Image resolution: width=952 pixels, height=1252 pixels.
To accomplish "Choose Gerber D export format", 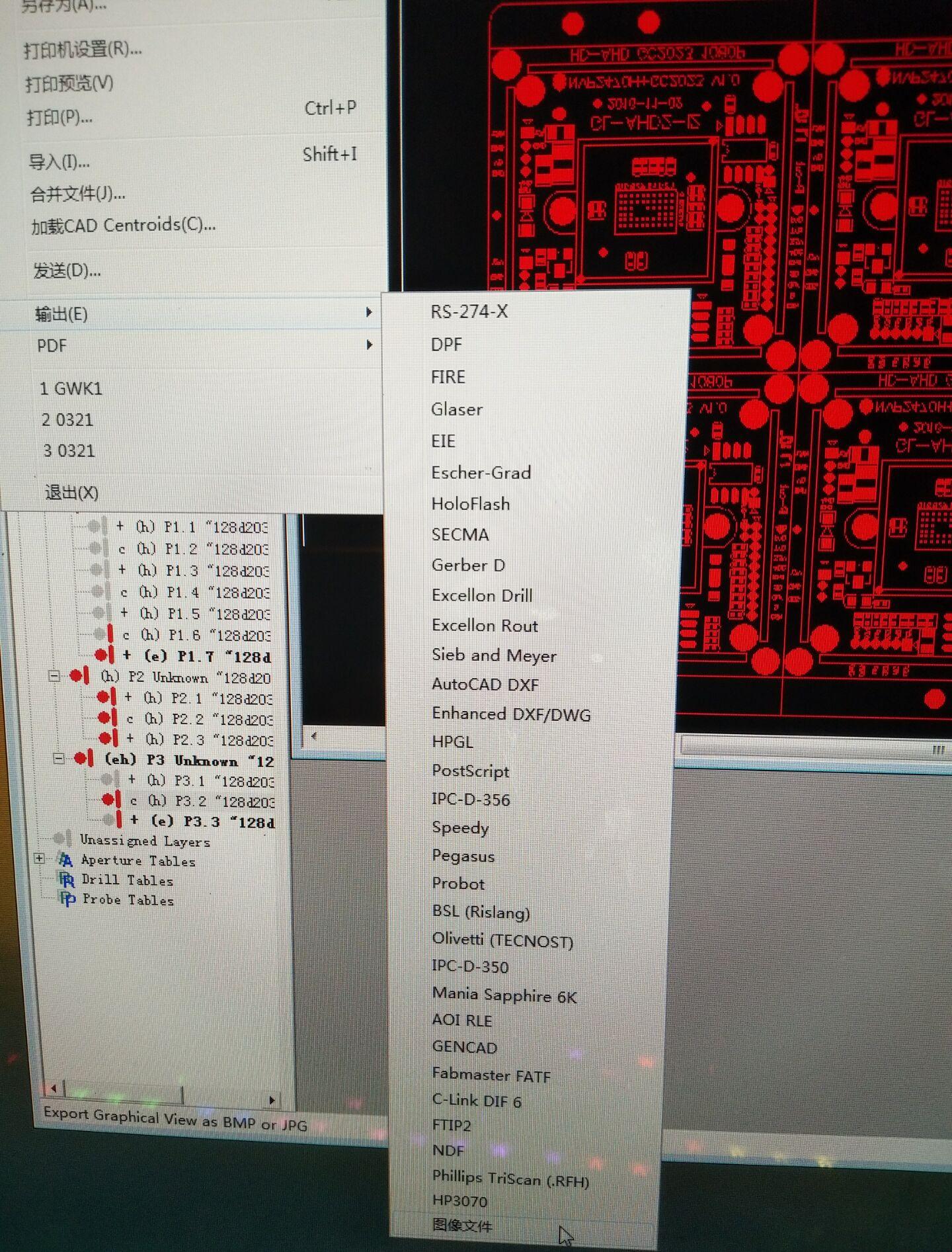I will click(468, 565).
